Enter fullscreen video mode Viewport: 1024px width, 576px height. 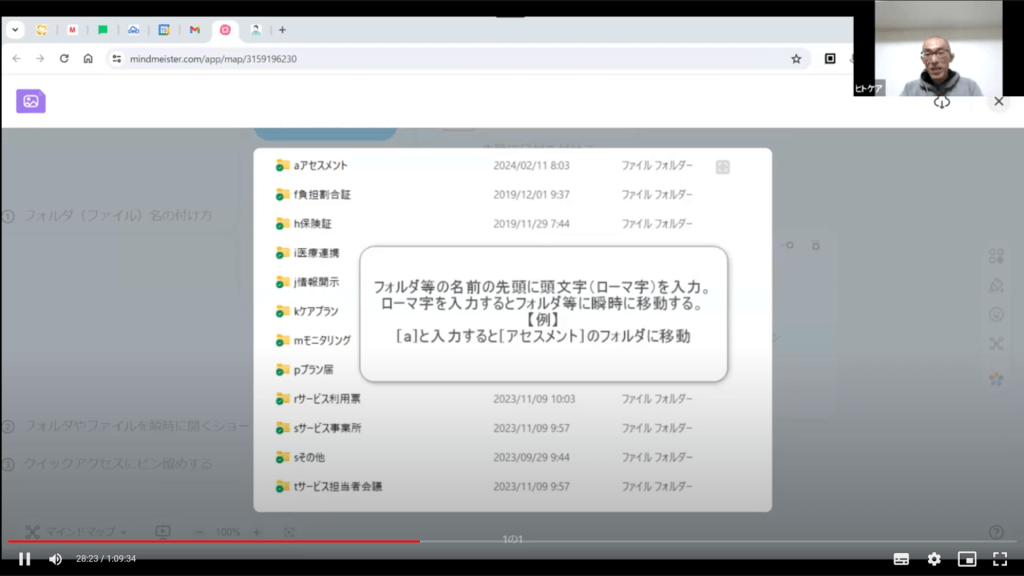click(x=999, y=558)
